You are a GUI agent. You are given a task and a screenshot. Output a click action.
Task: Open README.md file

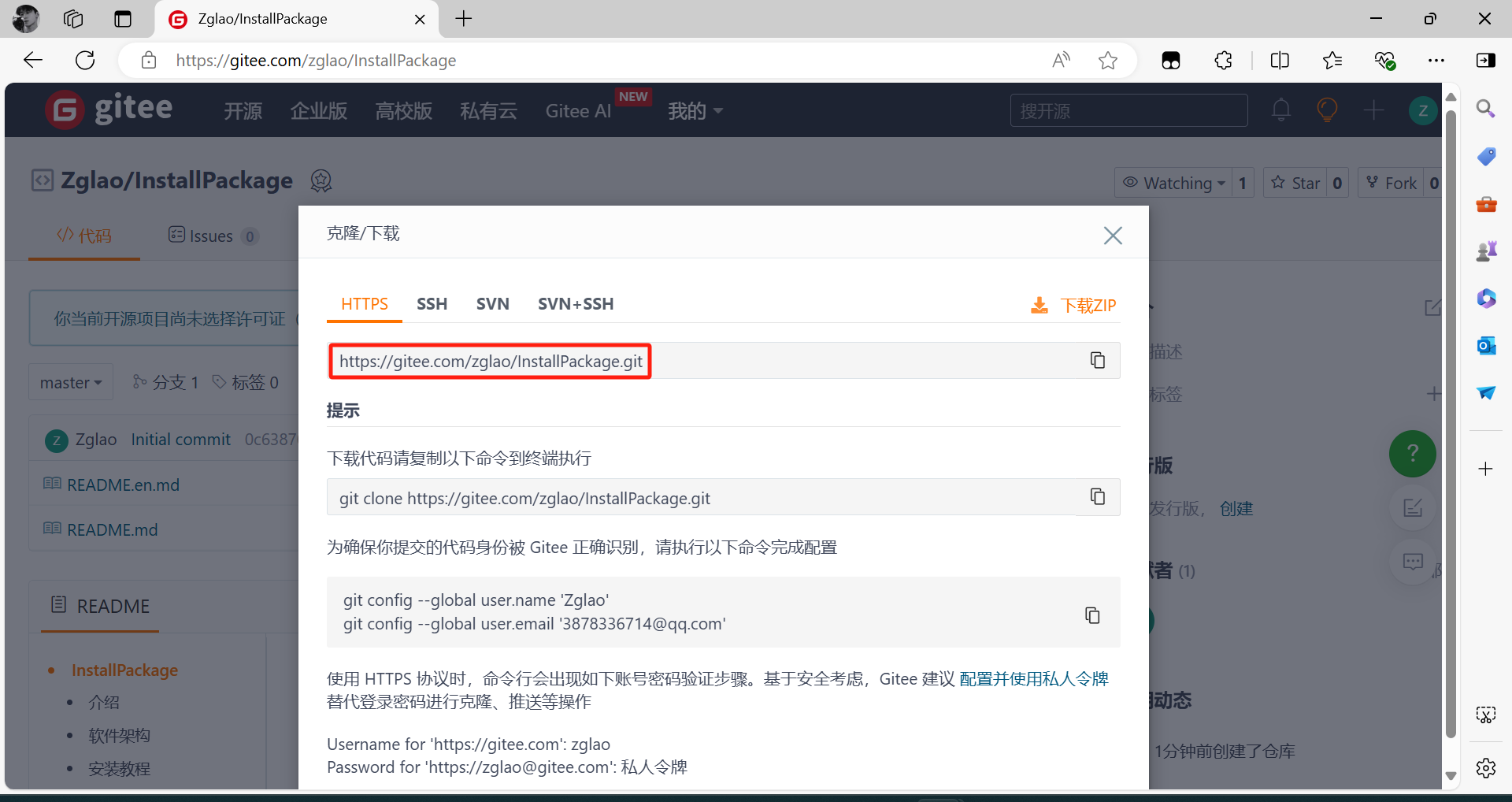click(112, 529)
